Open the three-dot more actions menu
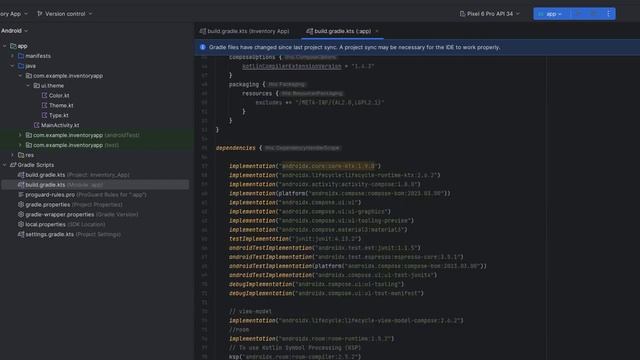 point(609,14)
